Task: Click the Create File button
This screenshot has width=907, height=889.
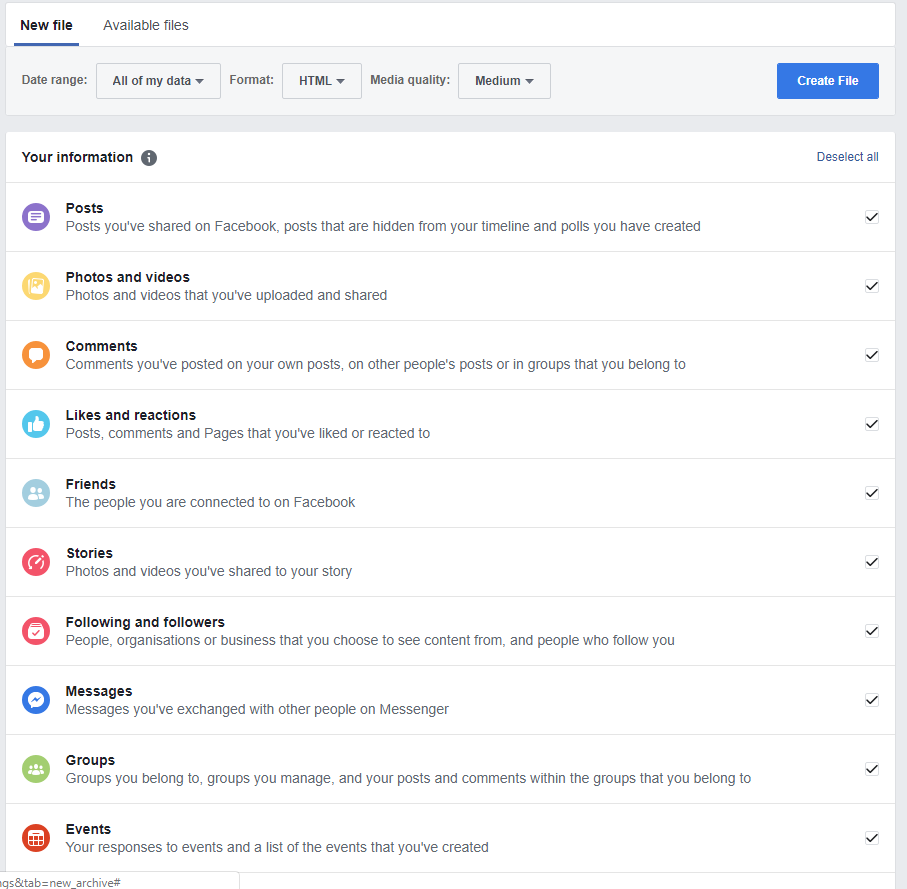Action: (x=827, y=81)
